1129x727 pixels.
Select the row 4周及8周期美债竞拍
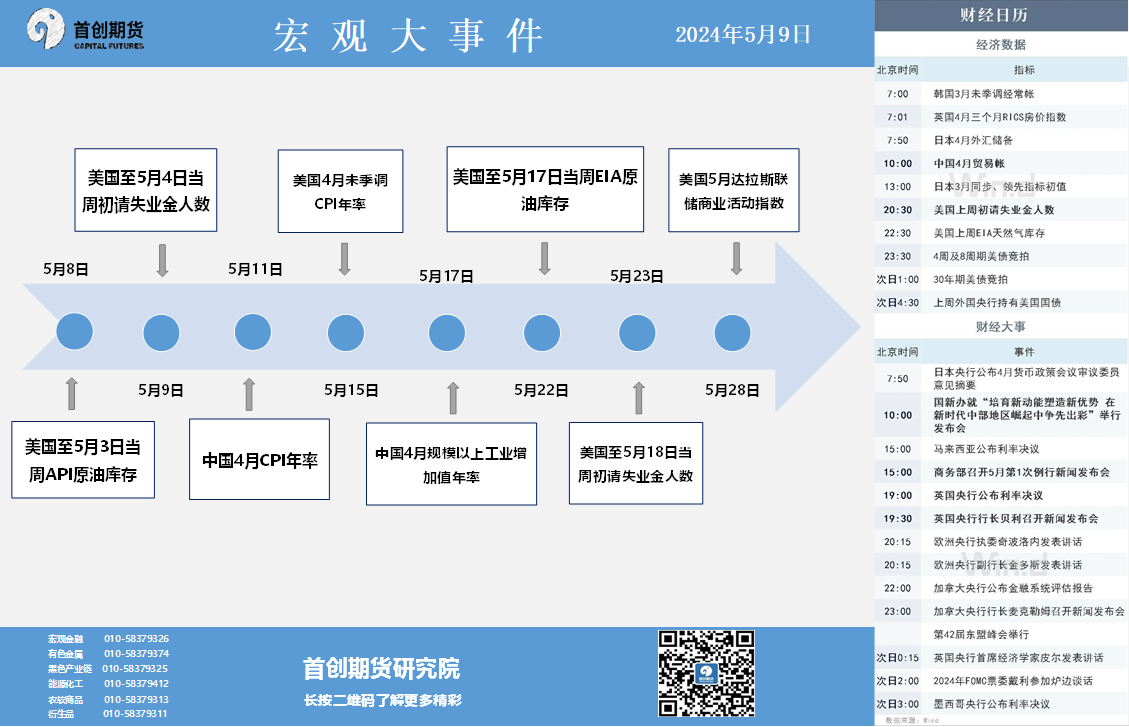click(1001, 256)
